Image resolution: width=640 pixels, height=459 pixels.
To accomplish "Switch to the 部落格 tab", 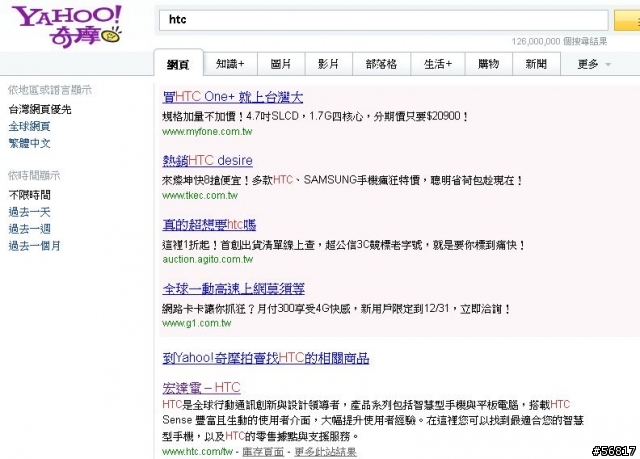I will point(381,64).
